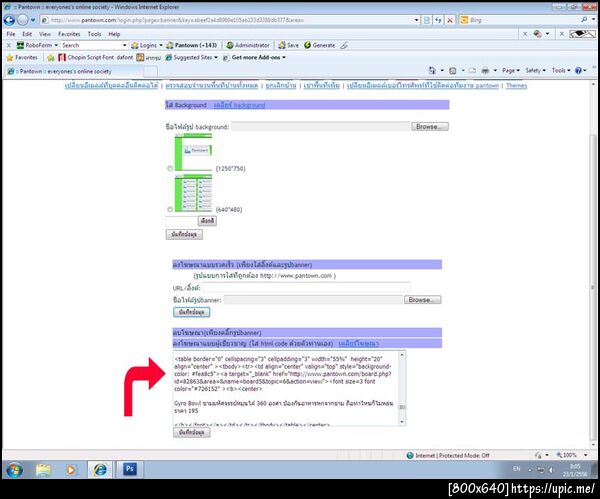This screenshot has width=600, height=499.
Task: Click the save button under background options
Action: point(184,234)
